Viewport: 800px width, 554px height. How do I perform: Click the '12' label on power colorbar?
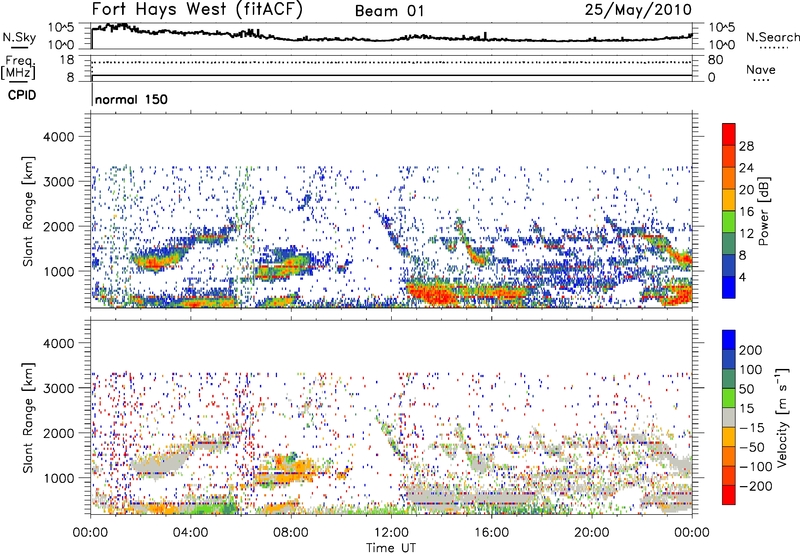pyautogui.click(x=746, y=234)
